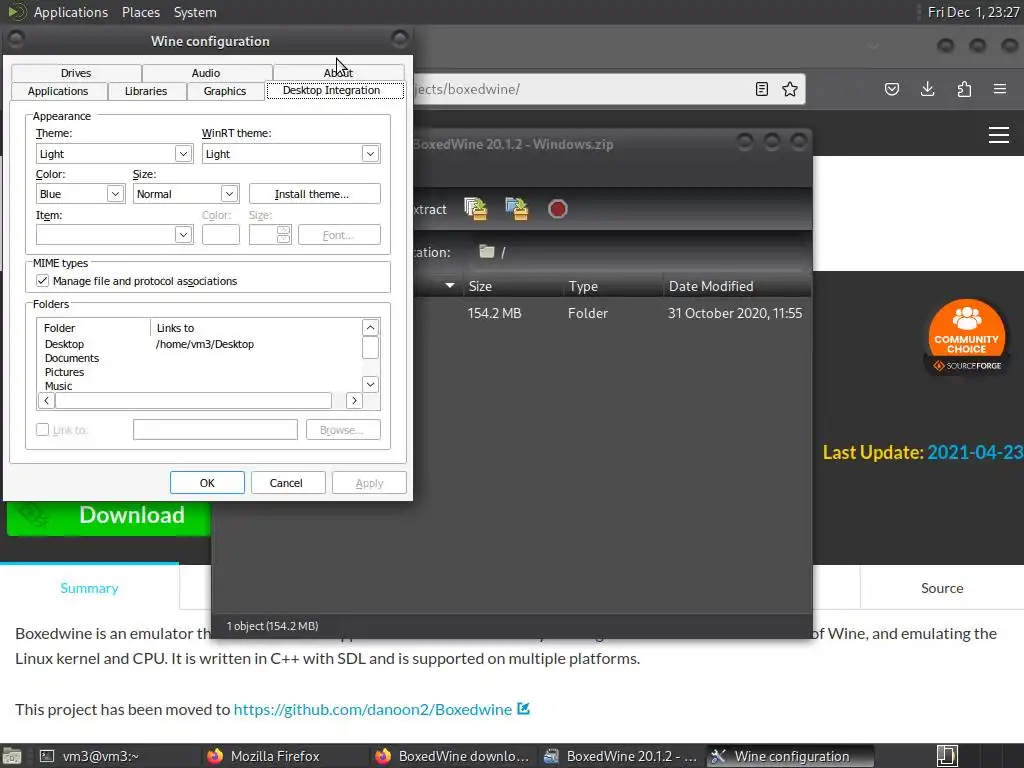Click the Cancel button
The width and height of the screenshot is (1024, 768).
coord(286,483)
